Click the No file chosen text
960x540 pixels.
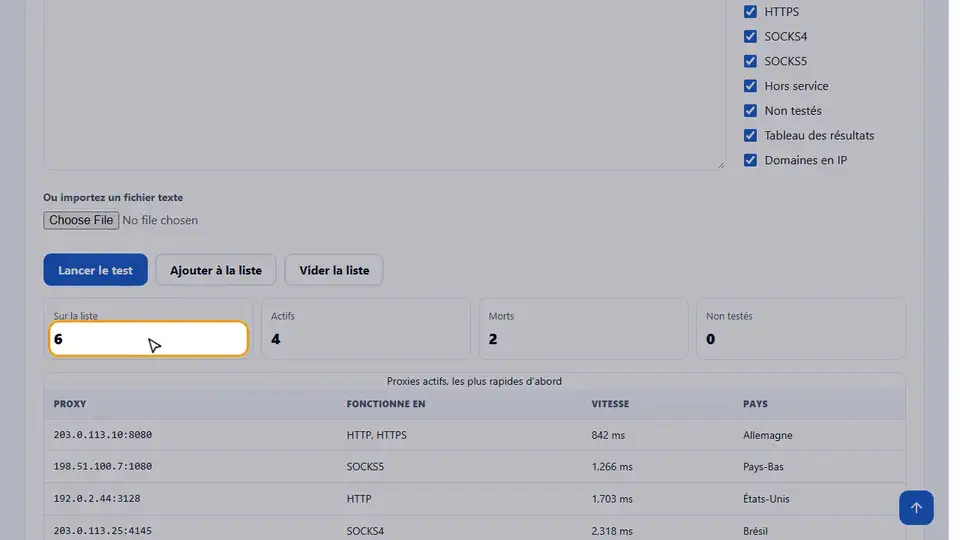click(160, 220)
